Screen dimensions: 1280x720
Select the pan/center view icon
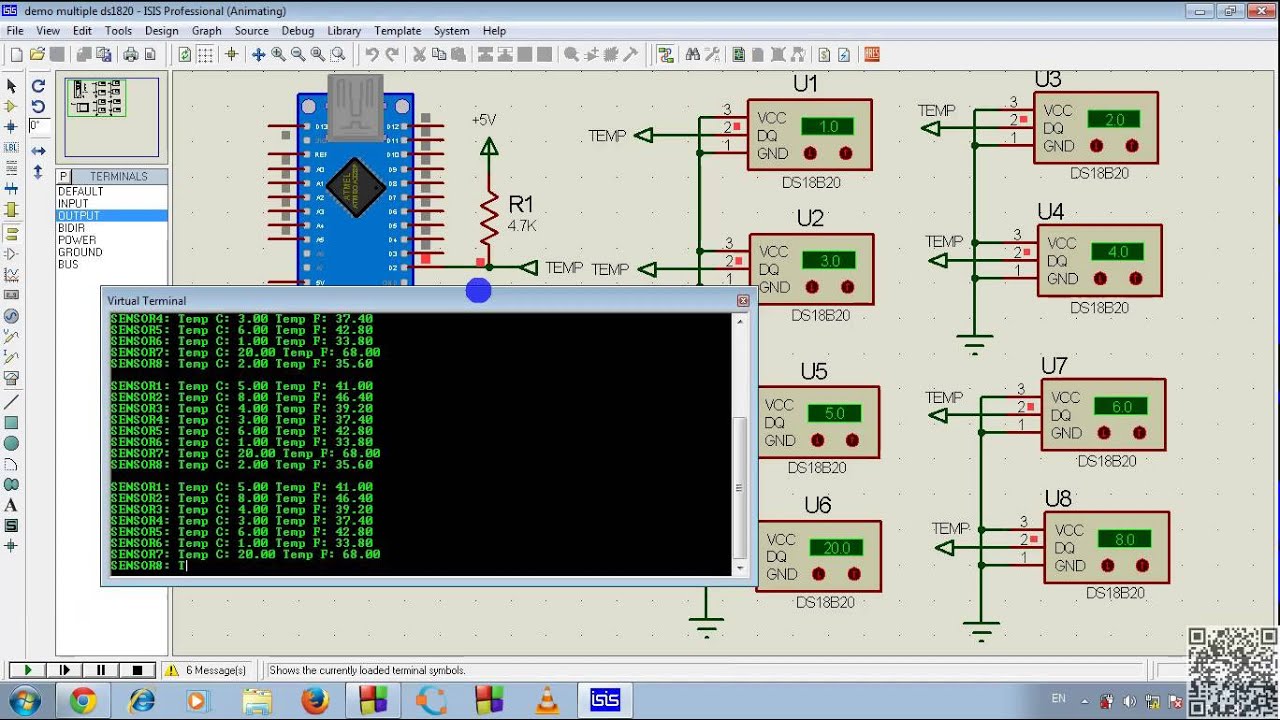pos(258,55)
